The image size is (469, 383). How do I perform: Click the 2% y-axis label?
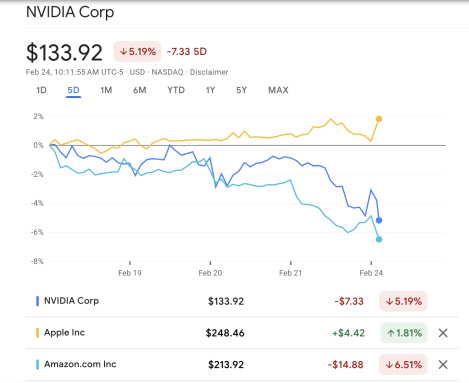(38, 116)
